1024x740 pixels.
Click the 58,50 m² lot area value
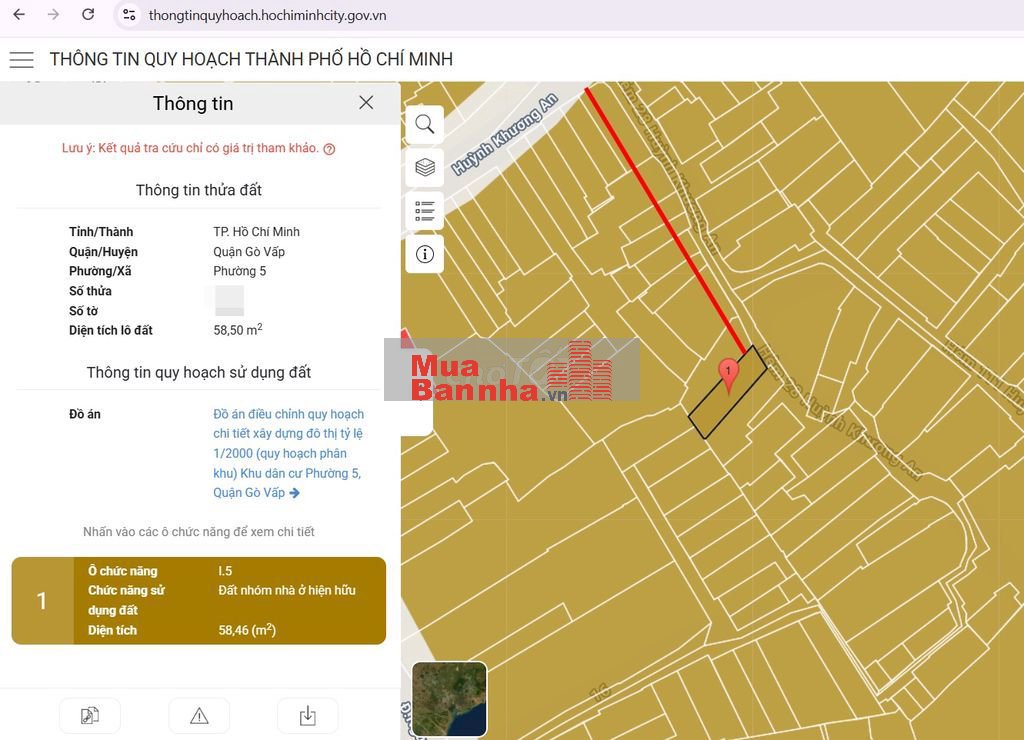[238, 330]
